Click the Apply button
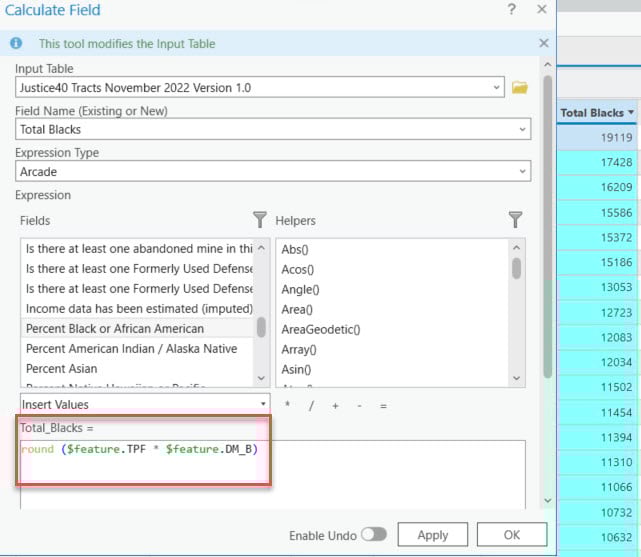641x557 pixels. (x=433, y=535)
